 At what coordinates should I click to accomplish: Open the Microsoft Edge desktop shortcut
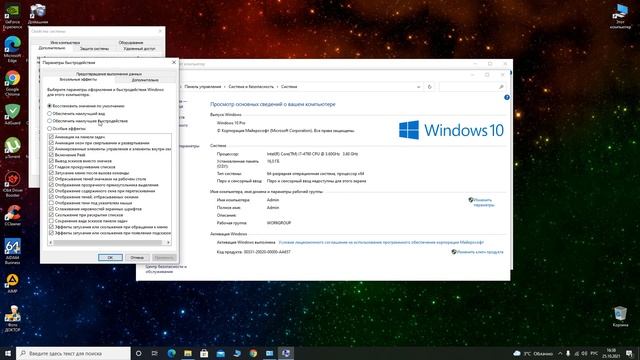point(12,49)
